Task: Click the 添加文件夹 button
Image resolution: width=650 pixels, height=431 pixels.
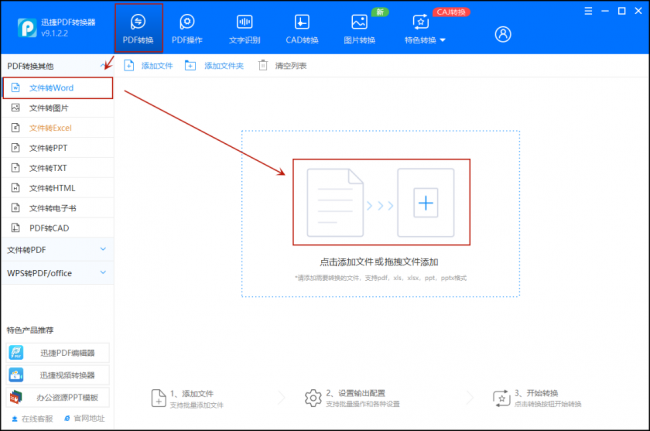Action: click(x=214, y=65)
